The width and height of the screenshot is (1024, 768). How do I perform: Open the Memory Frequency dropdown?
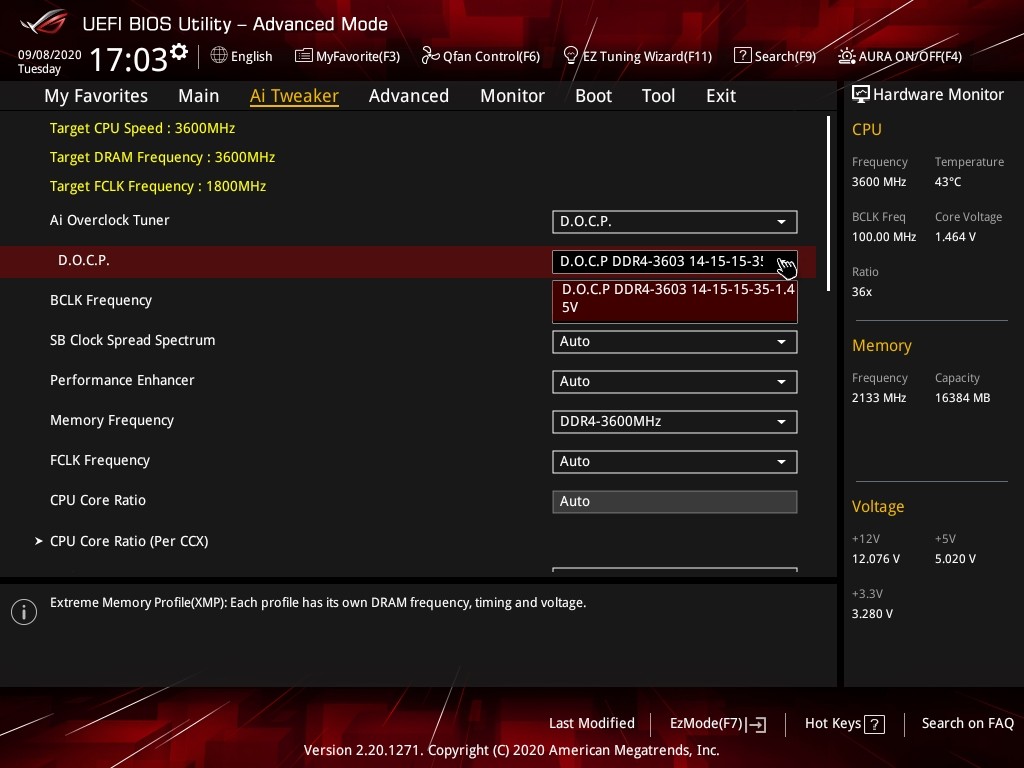(674, 421)
